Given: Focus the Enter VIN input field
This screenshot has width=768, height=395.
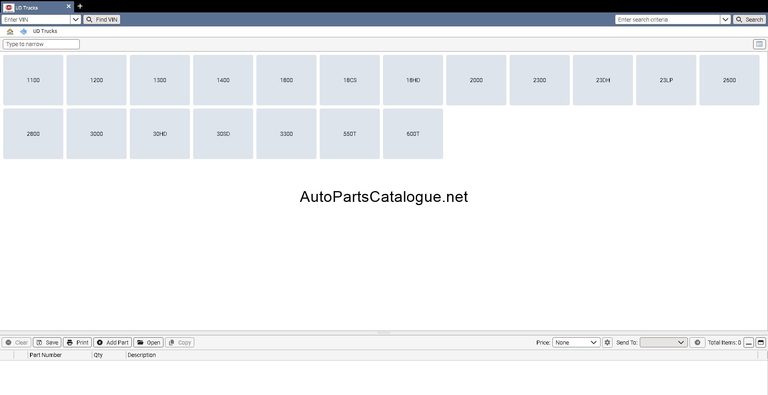Looking at the screenshot, I should [36, 20].
